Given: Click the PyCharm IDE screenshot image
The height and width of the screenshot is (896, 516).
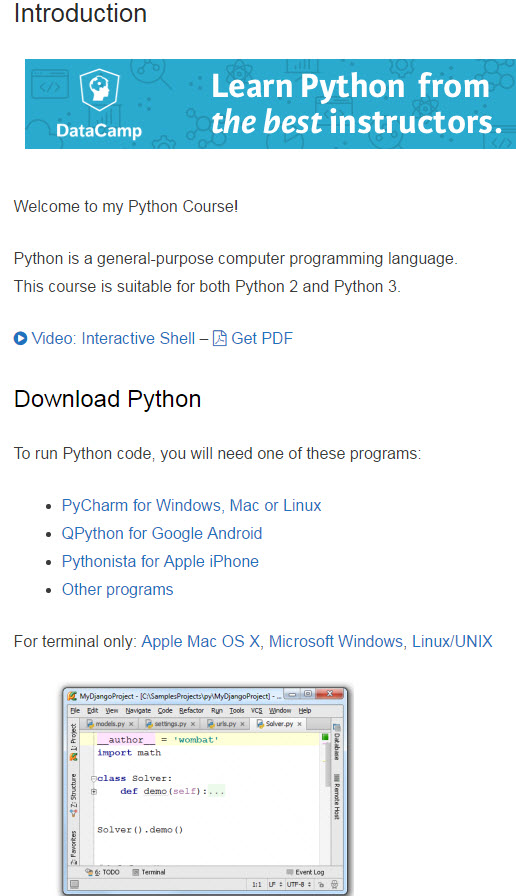Looking at the screenshot, I should [205, 791].
